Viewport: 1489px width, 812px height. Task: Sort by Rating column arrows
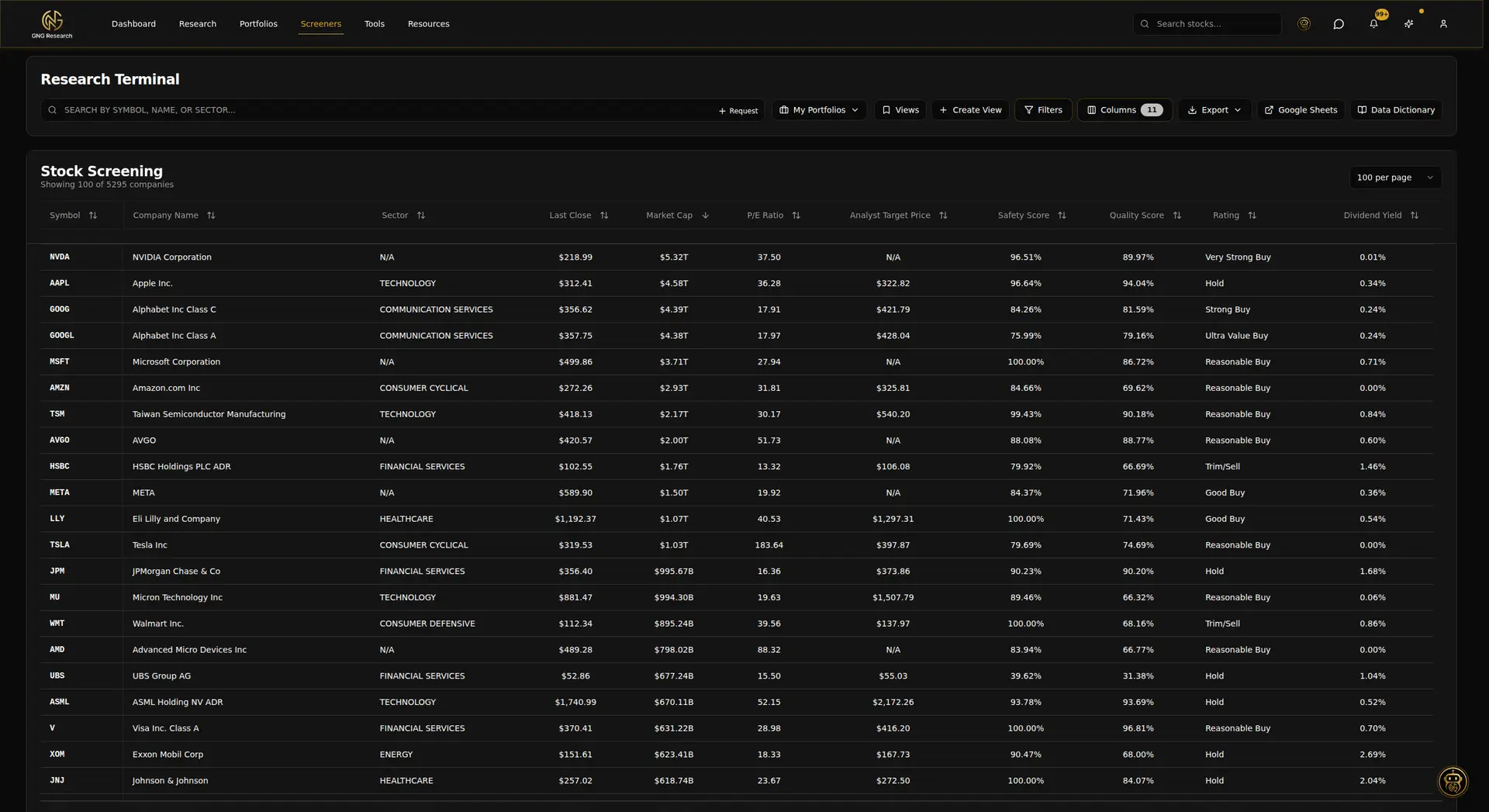1252,216
